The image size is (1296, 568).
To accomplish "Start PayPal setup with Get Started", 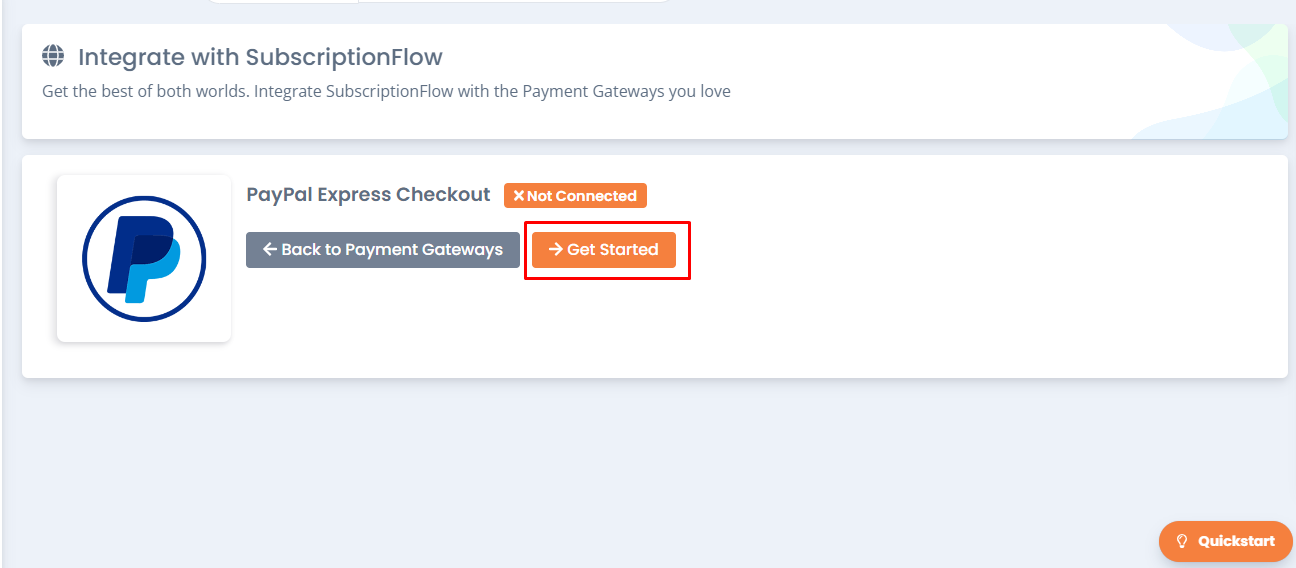I will (x=604, y=250).
